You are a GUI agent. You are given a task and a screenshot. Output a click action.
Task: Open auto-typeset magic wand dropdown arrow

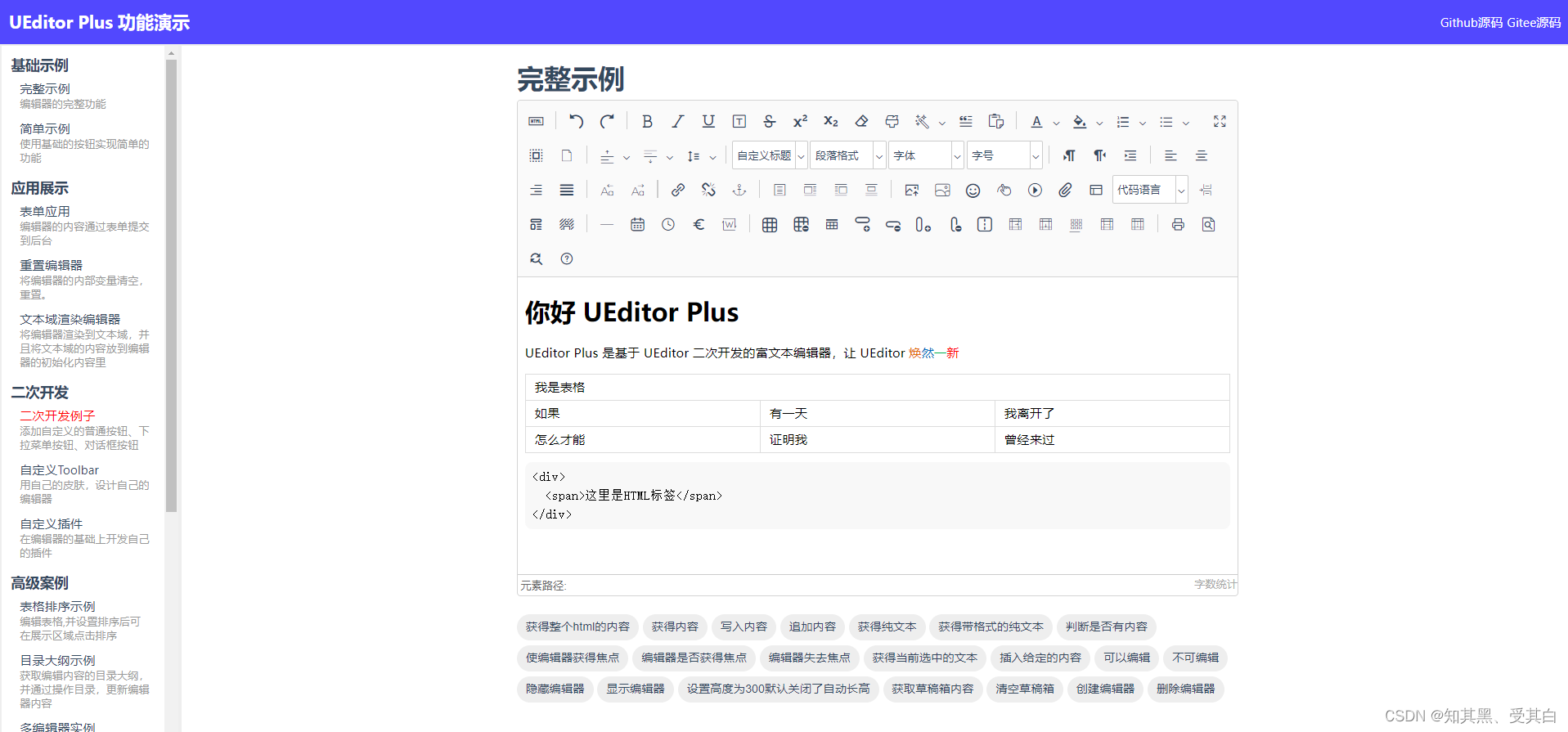[942, 123]
